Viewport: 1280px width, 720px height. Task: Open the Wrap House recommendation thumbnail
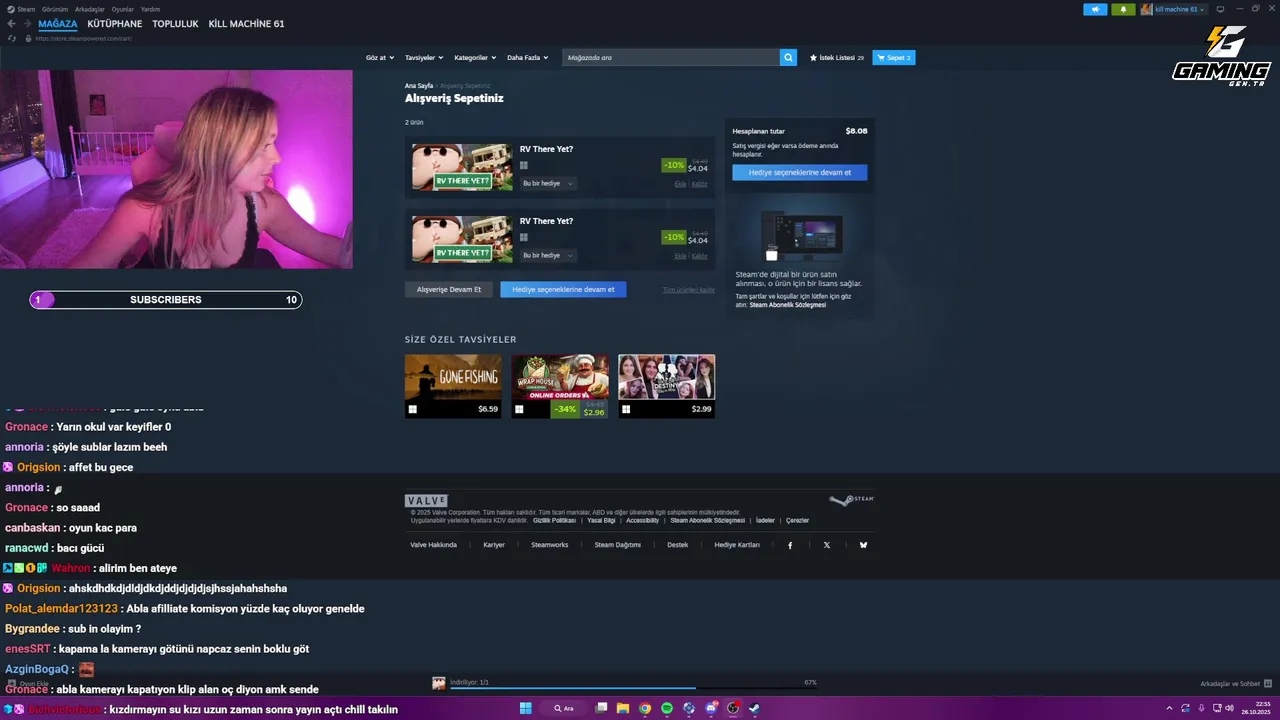point(560,386)
